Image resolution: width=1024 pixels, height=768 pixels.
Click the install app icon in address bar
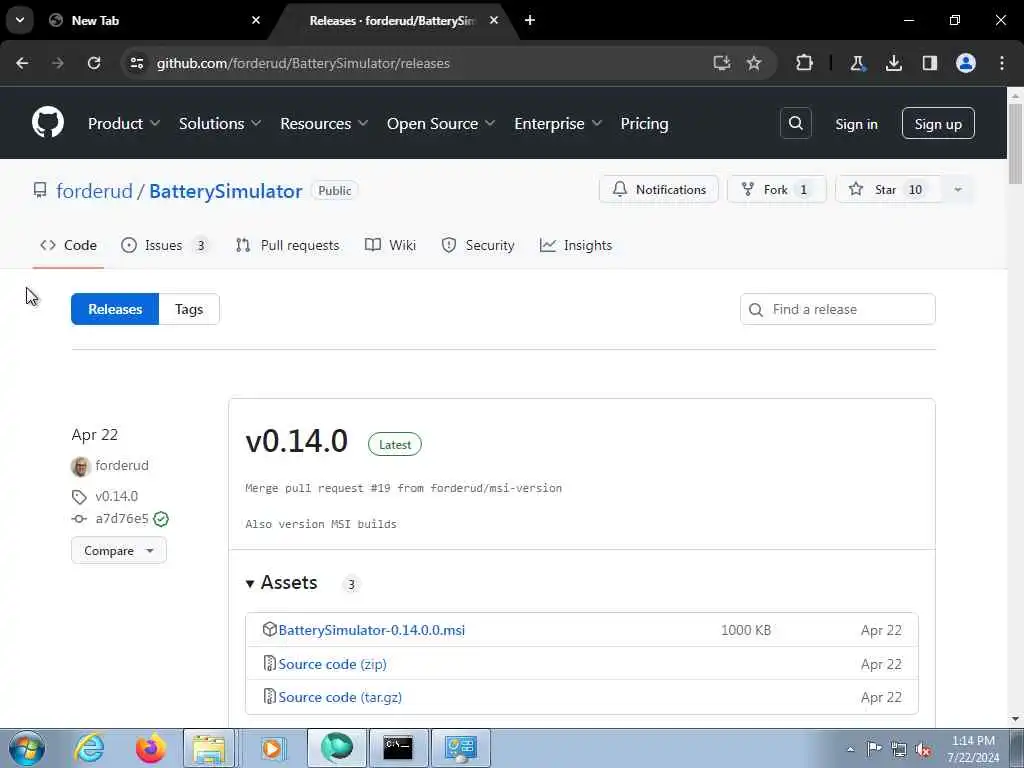721,63
